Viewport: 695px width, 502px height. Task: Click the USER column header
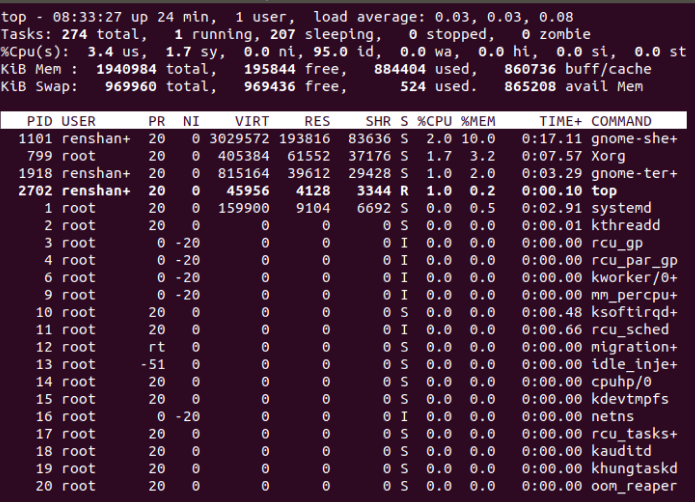(78, 121)
